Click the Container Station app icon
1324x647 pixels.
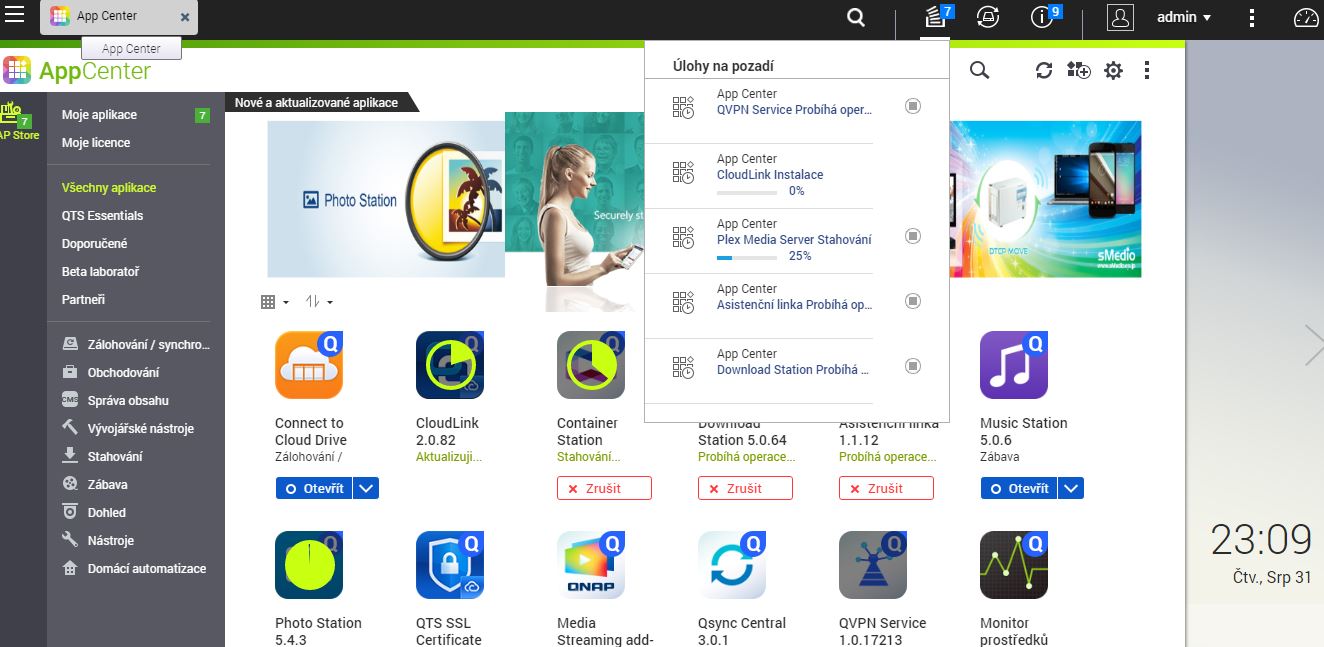point(591,365)
